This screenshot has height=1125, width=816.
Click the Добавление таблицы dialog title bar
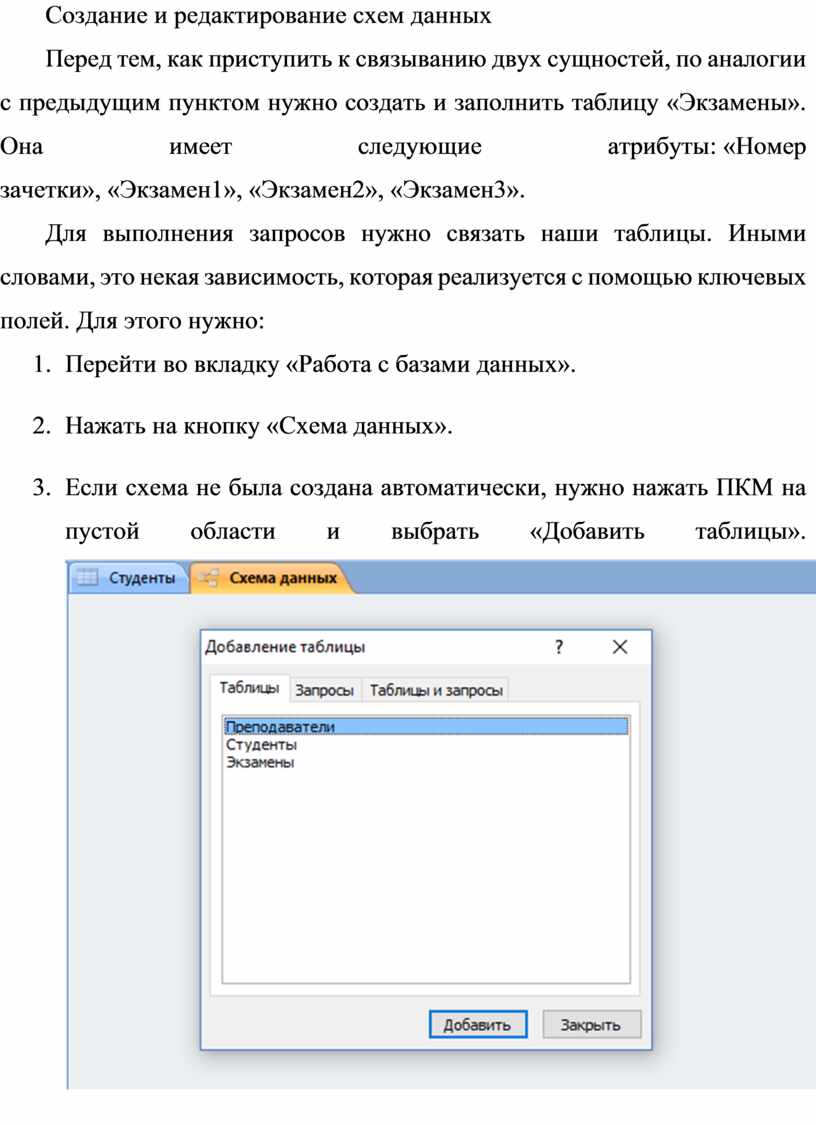[426, 647]
